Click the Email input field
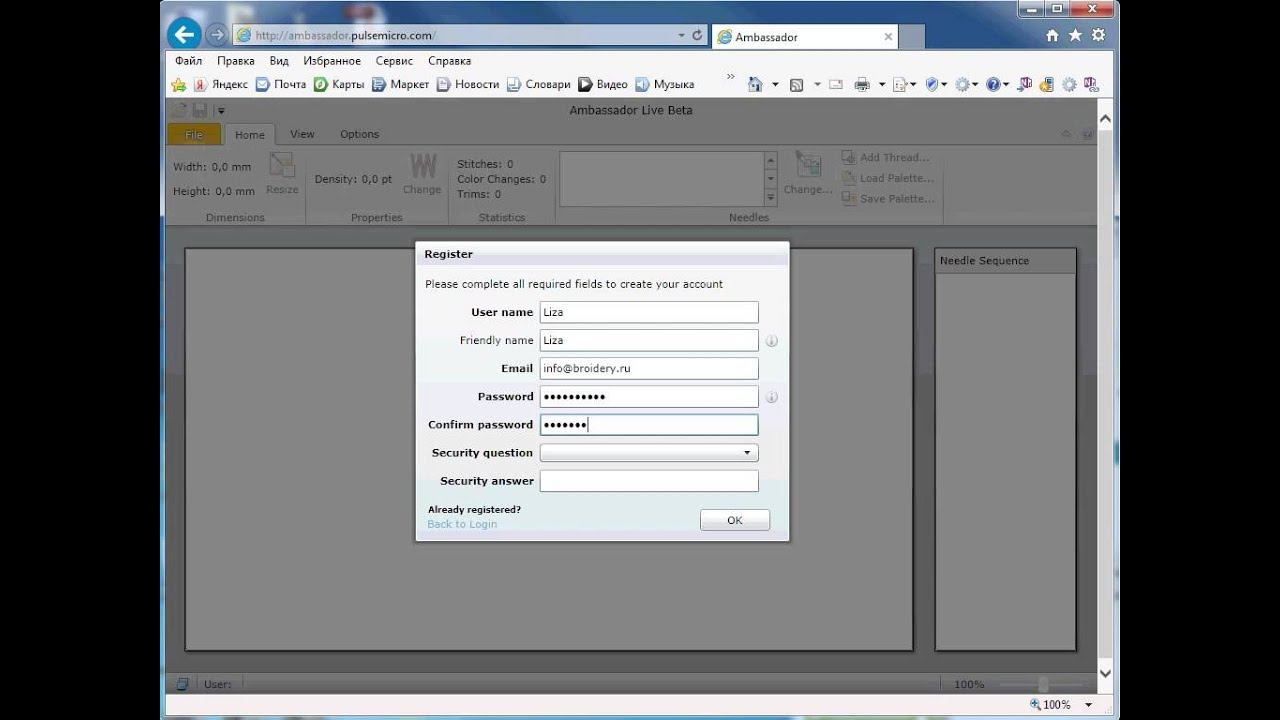This screenshot has width=1280, height=720. [649, 368]
